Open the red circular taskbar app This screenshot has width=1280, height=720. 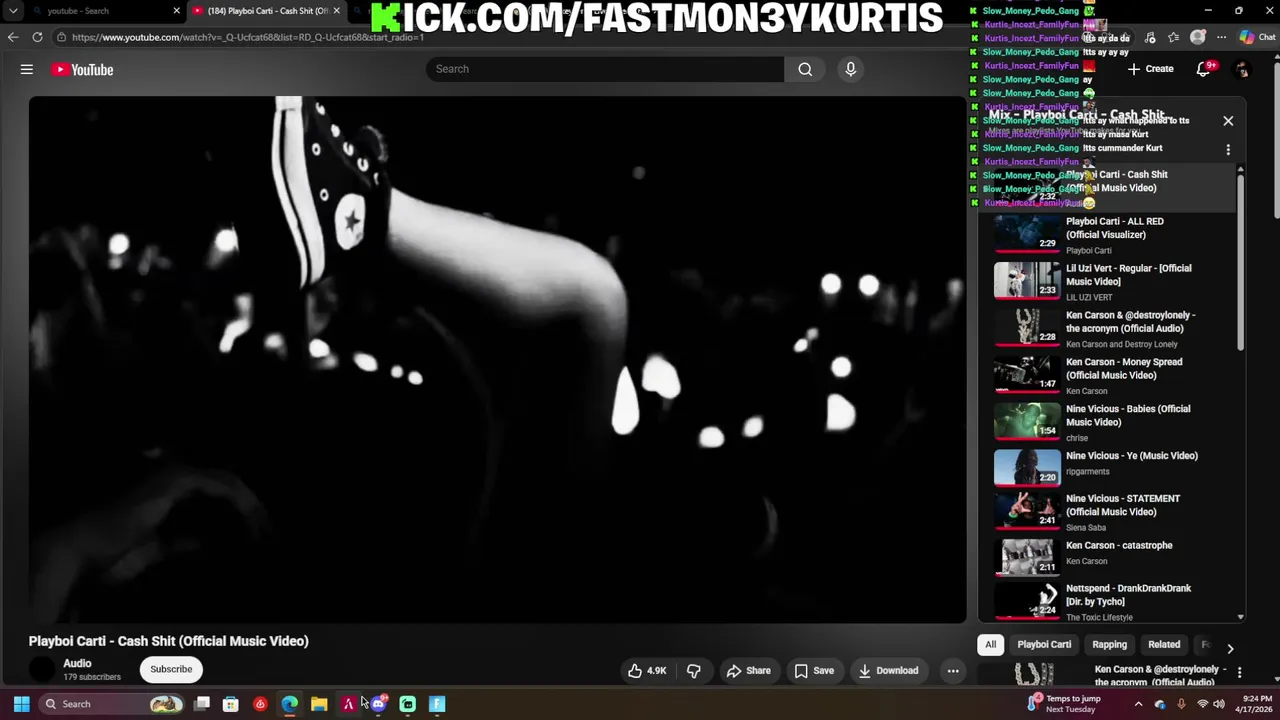pyautogui.click(x=261, y=704)
